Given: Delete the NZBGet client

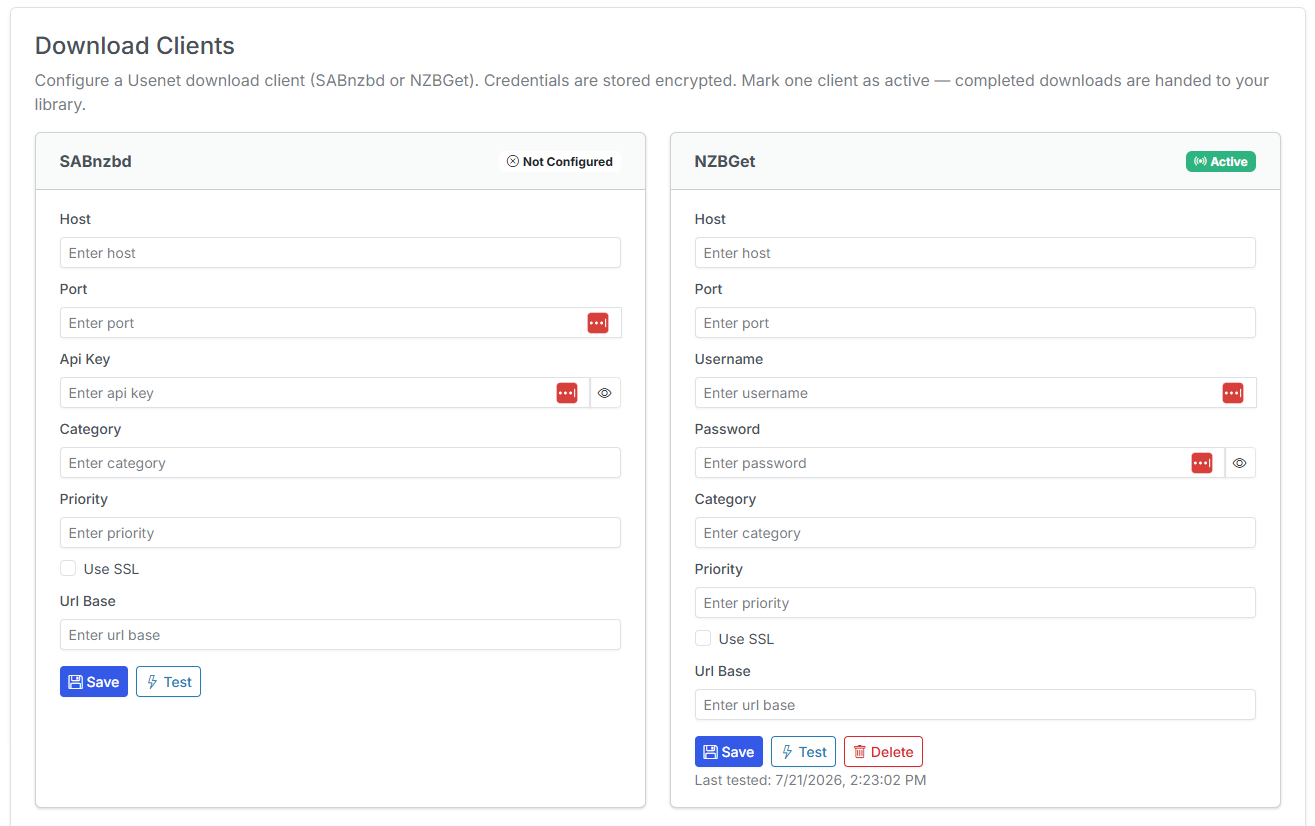Looking at the screenshot, I should tap(883, 752).
